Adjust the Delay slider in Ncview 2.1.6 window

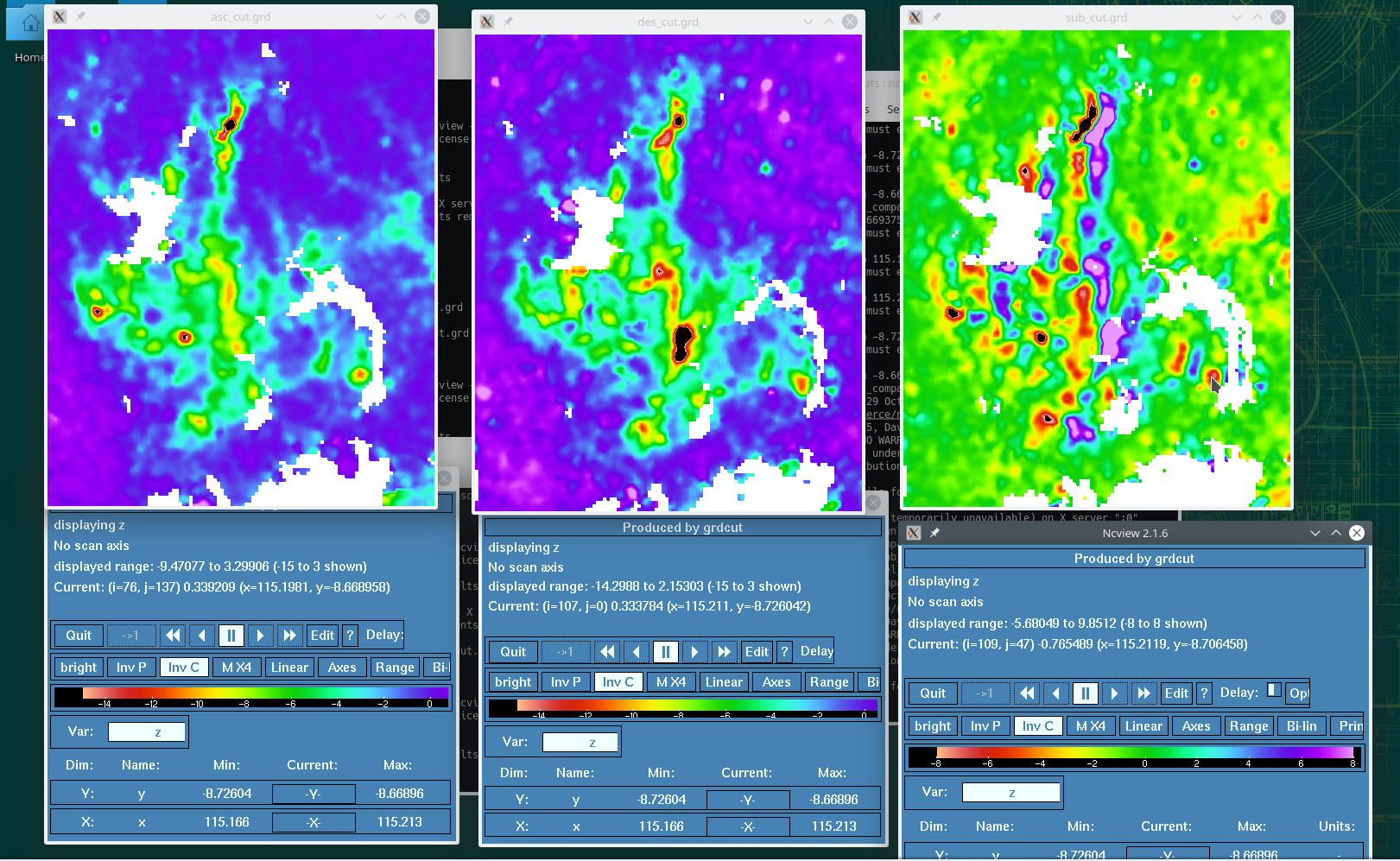(x=1274, y=690)
